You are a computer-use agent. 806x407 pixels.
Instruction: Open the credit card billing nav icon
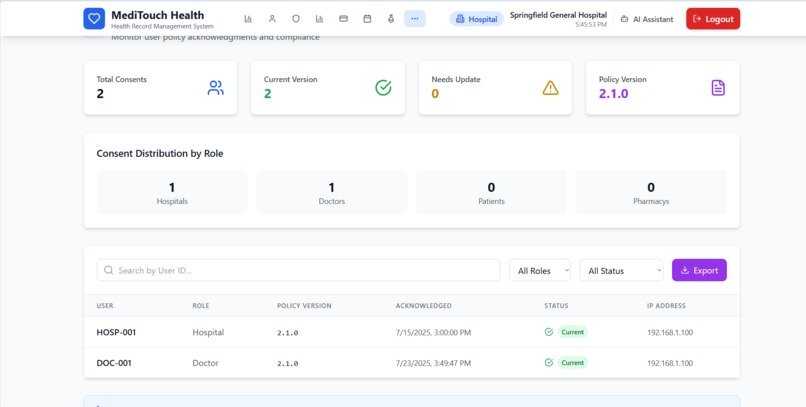click(x=343, y=18)
